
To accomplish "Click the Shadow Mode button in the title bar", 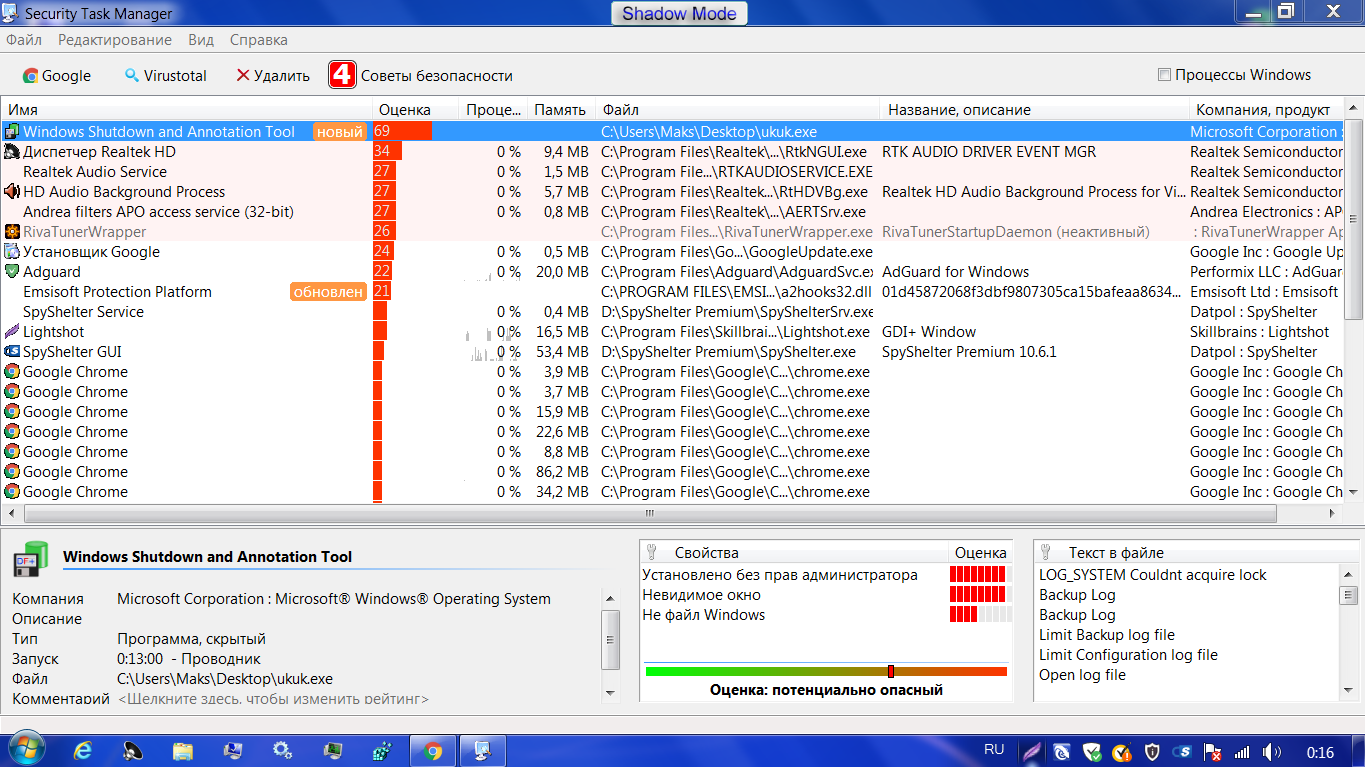I will pos(679,13).
